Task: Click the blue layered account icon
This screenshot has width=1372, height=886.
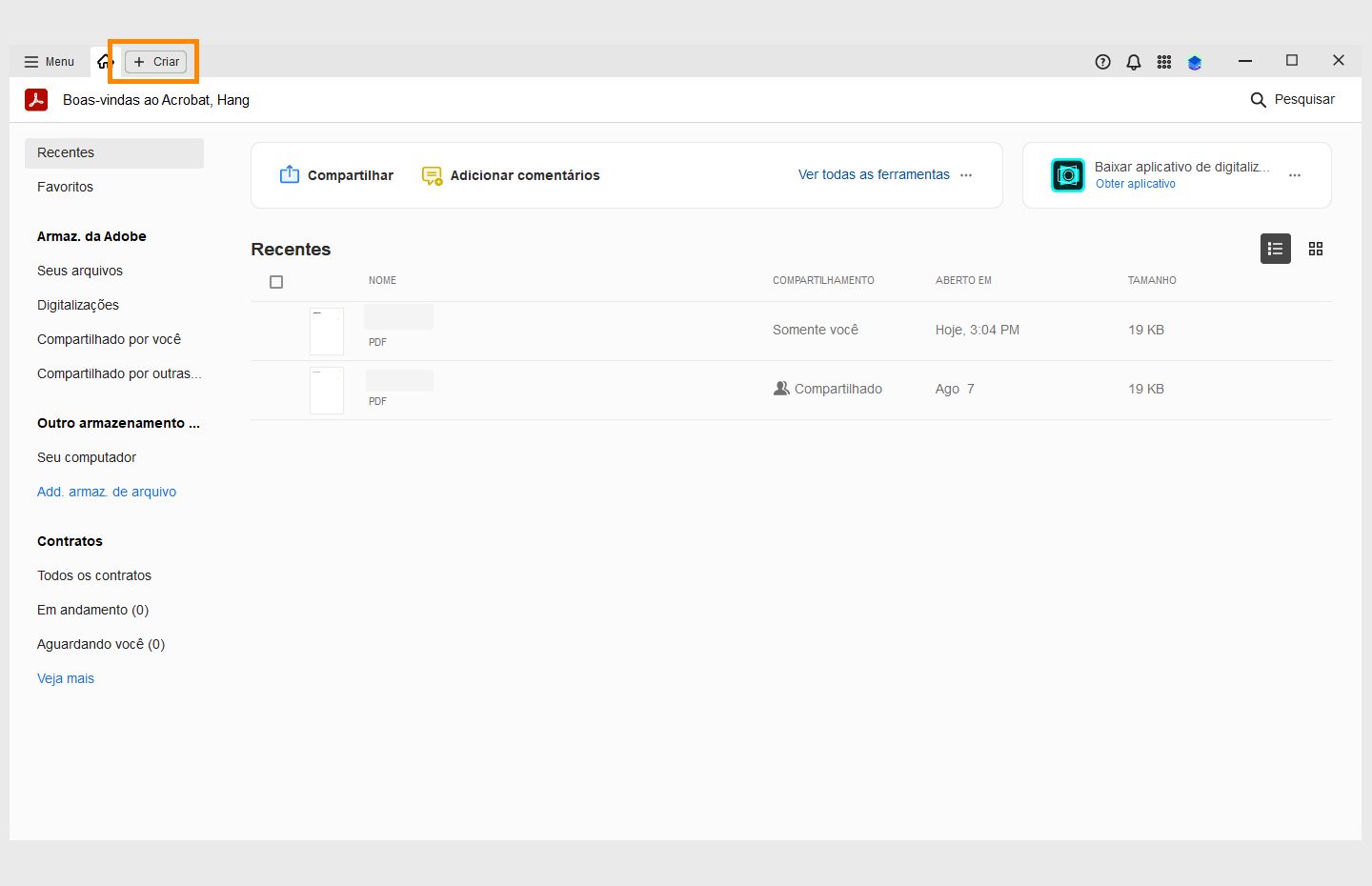Action: click(x=1195, y=62)
